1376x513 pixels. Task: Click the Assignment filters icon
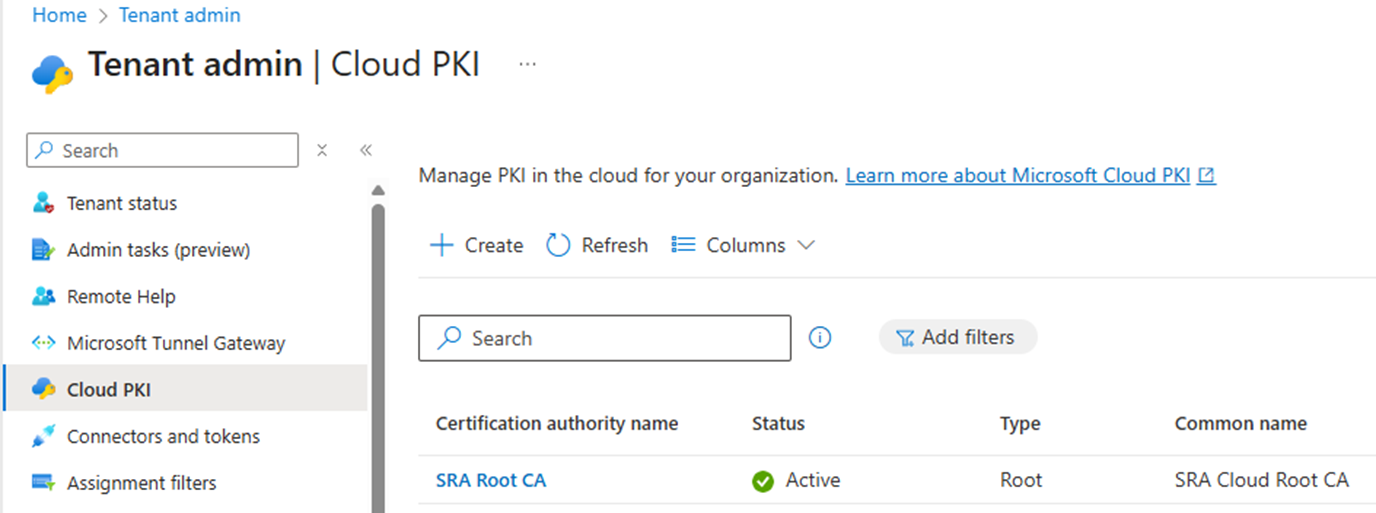point(43,483)
